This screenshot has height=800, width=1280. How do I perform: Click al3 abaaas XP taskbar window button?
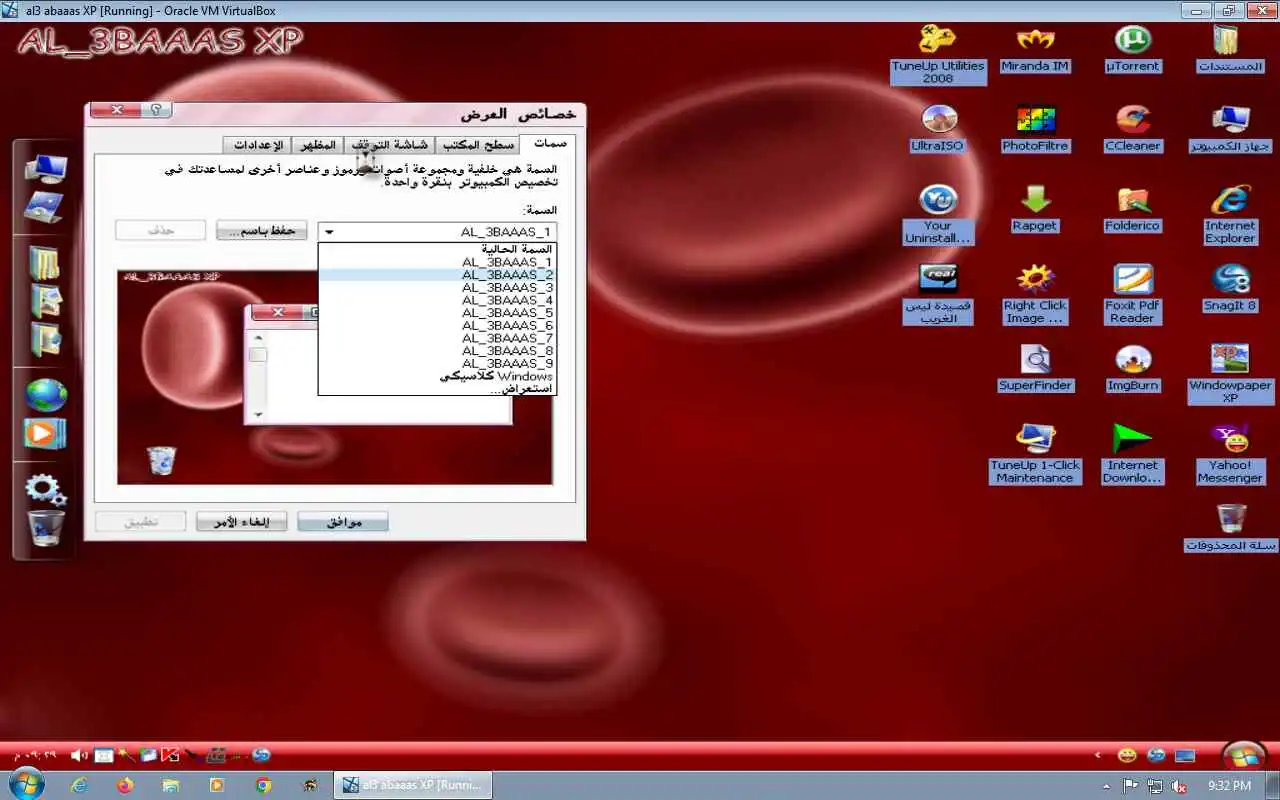414,785
